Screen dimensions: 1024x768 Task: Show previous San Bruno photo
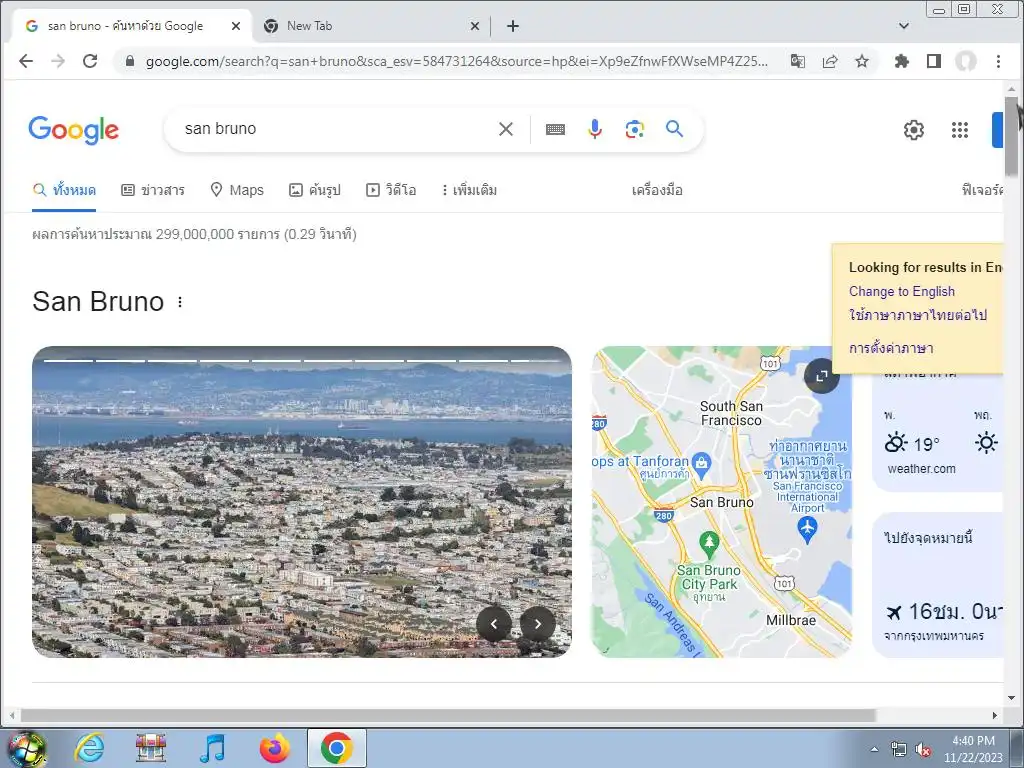pyautogui.click(x=494, y=624)
